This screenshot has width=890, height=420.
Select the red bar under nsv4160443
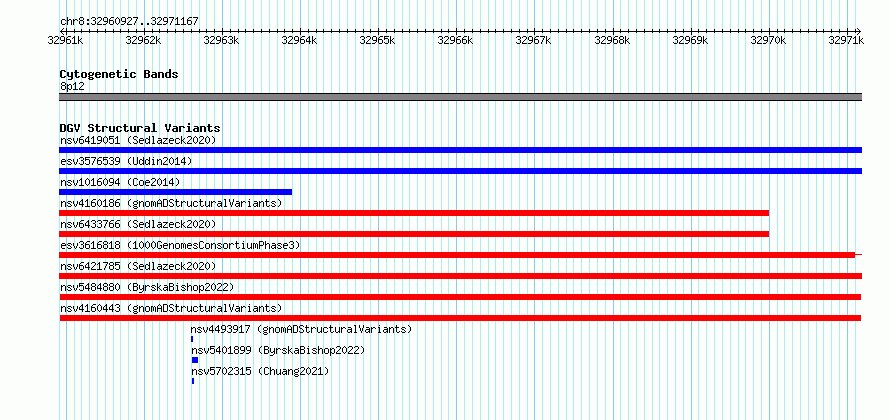pyautogui.click(x=460, y=318)
